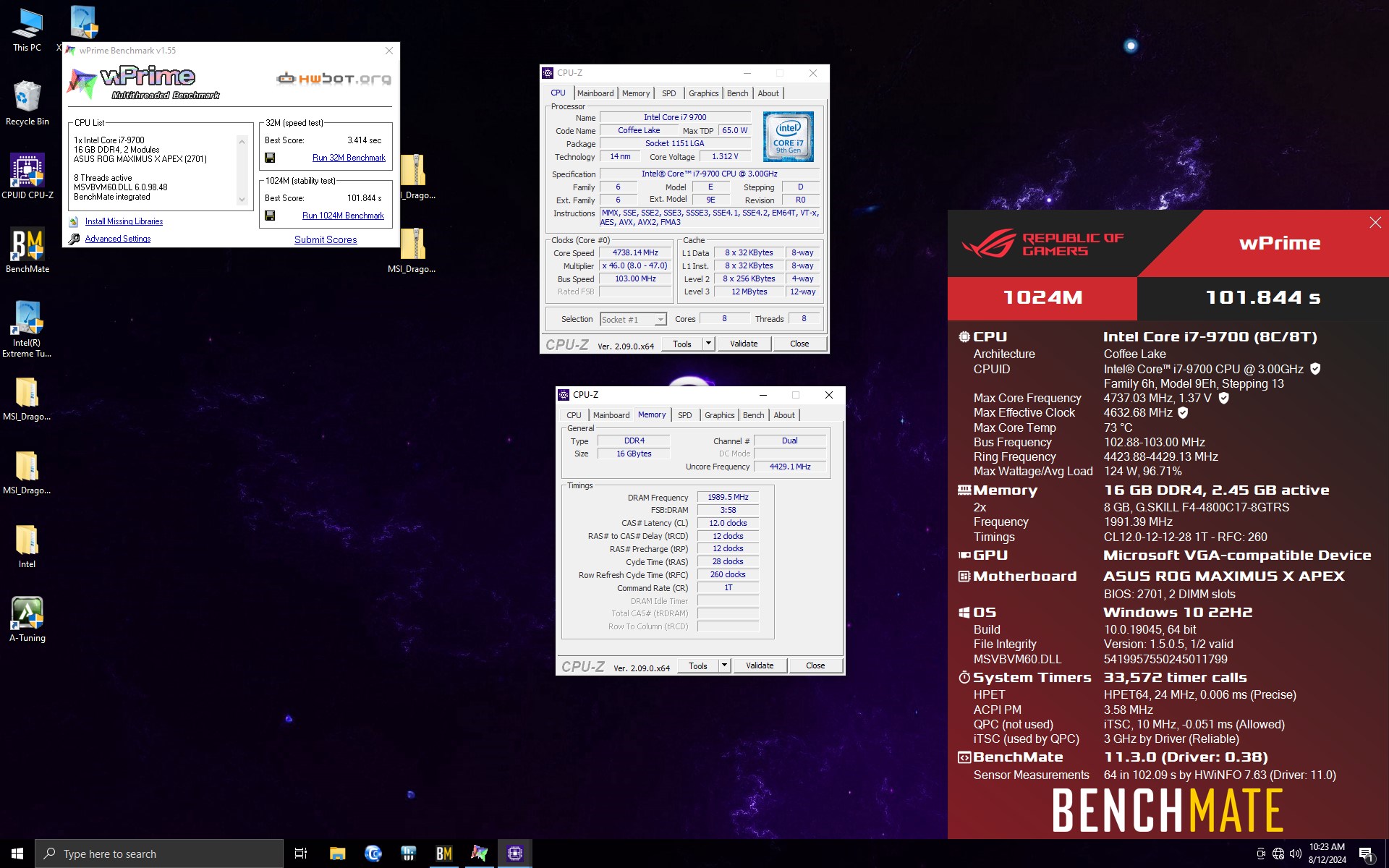Click Run 1024M Benchmark link
1389x868 pixels.
click(343, 216)
